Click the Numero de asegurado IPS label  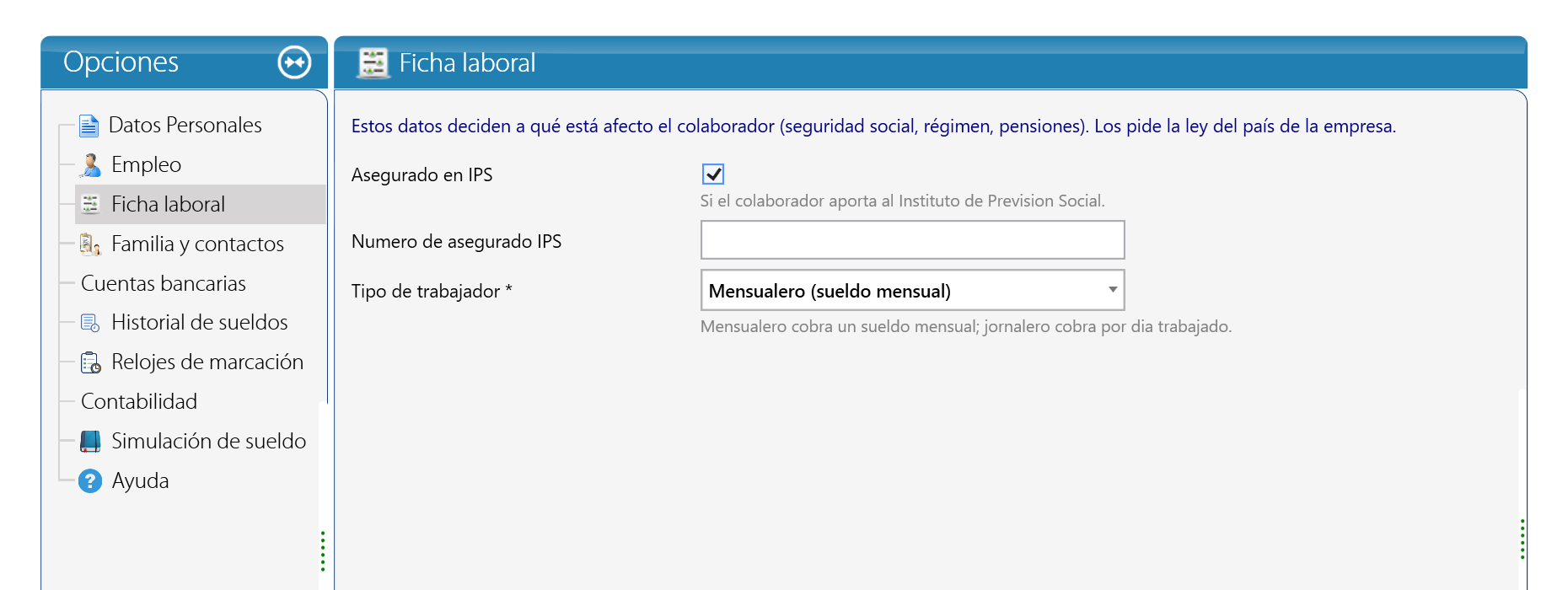tap(456, 241)
